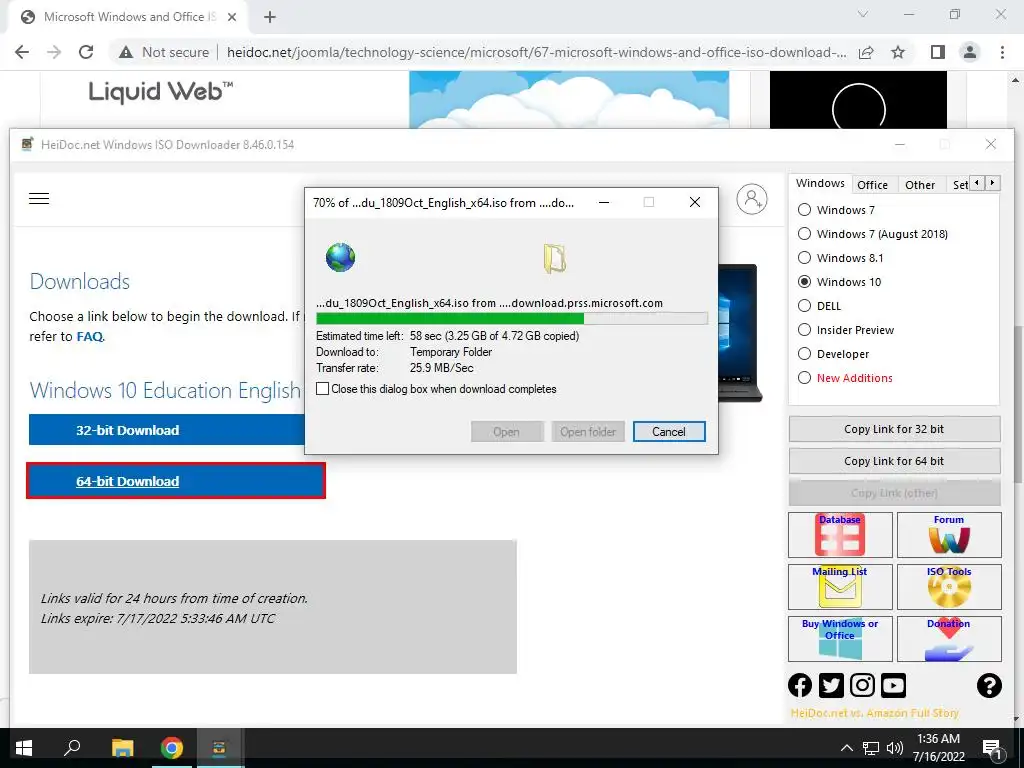Select Windows 7 (August 2018) option
1024x768 pixels.
805,234
